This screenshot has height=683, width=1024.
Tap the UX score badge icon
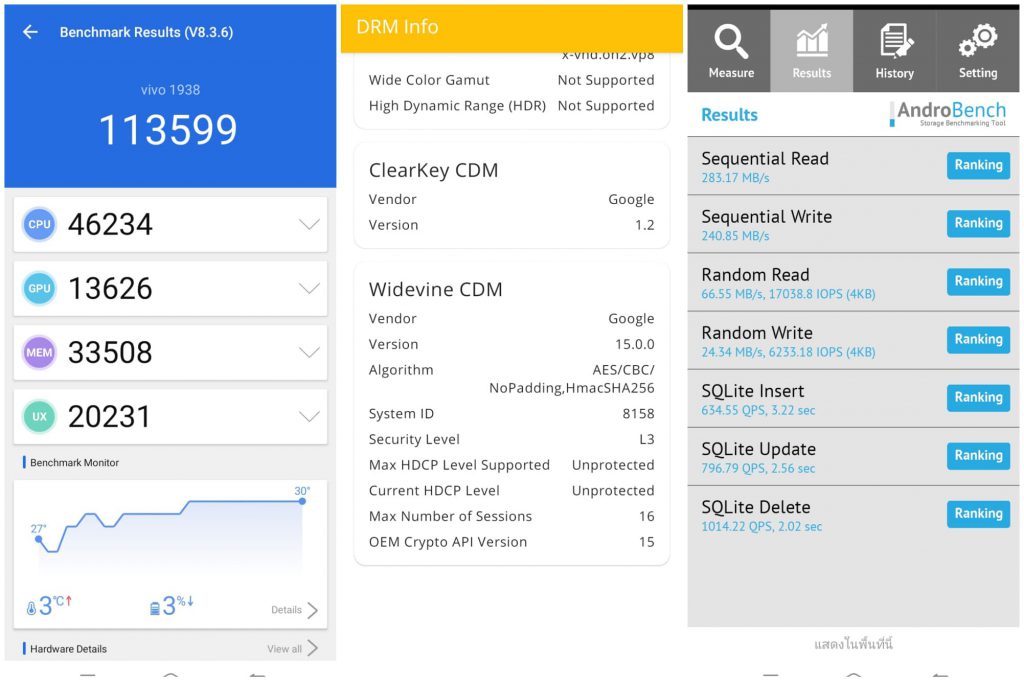point(39,416)
